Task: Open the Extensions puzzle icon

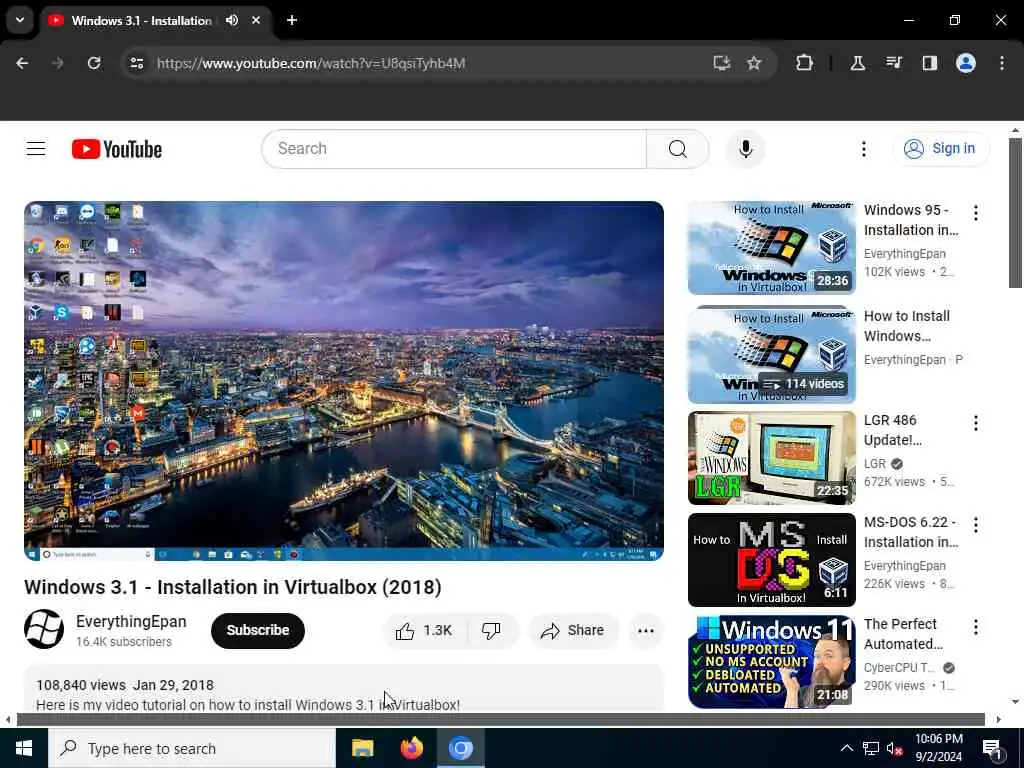Action: click(805, 63)
